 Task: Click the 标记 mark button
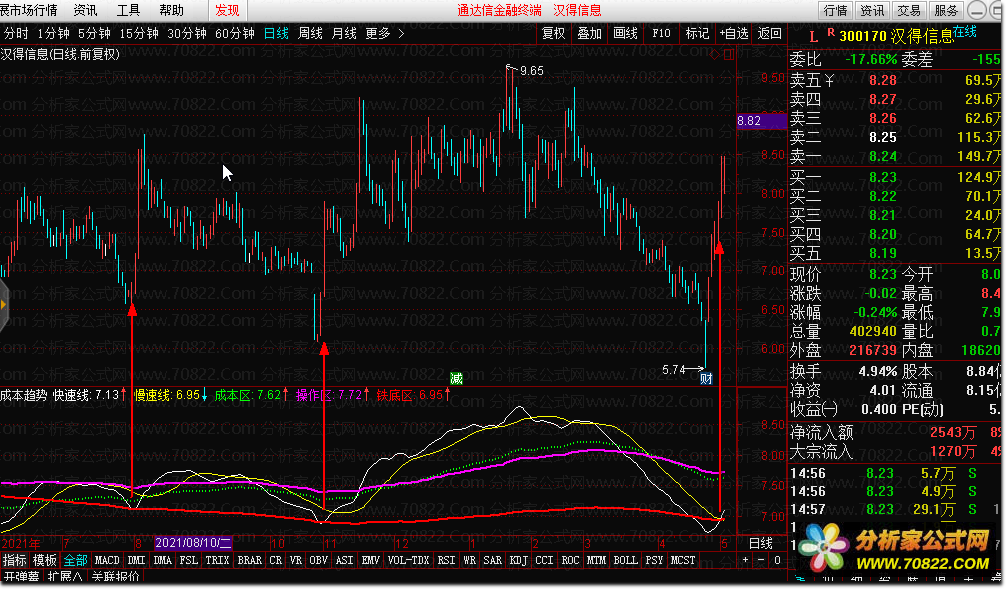point(697,33)
